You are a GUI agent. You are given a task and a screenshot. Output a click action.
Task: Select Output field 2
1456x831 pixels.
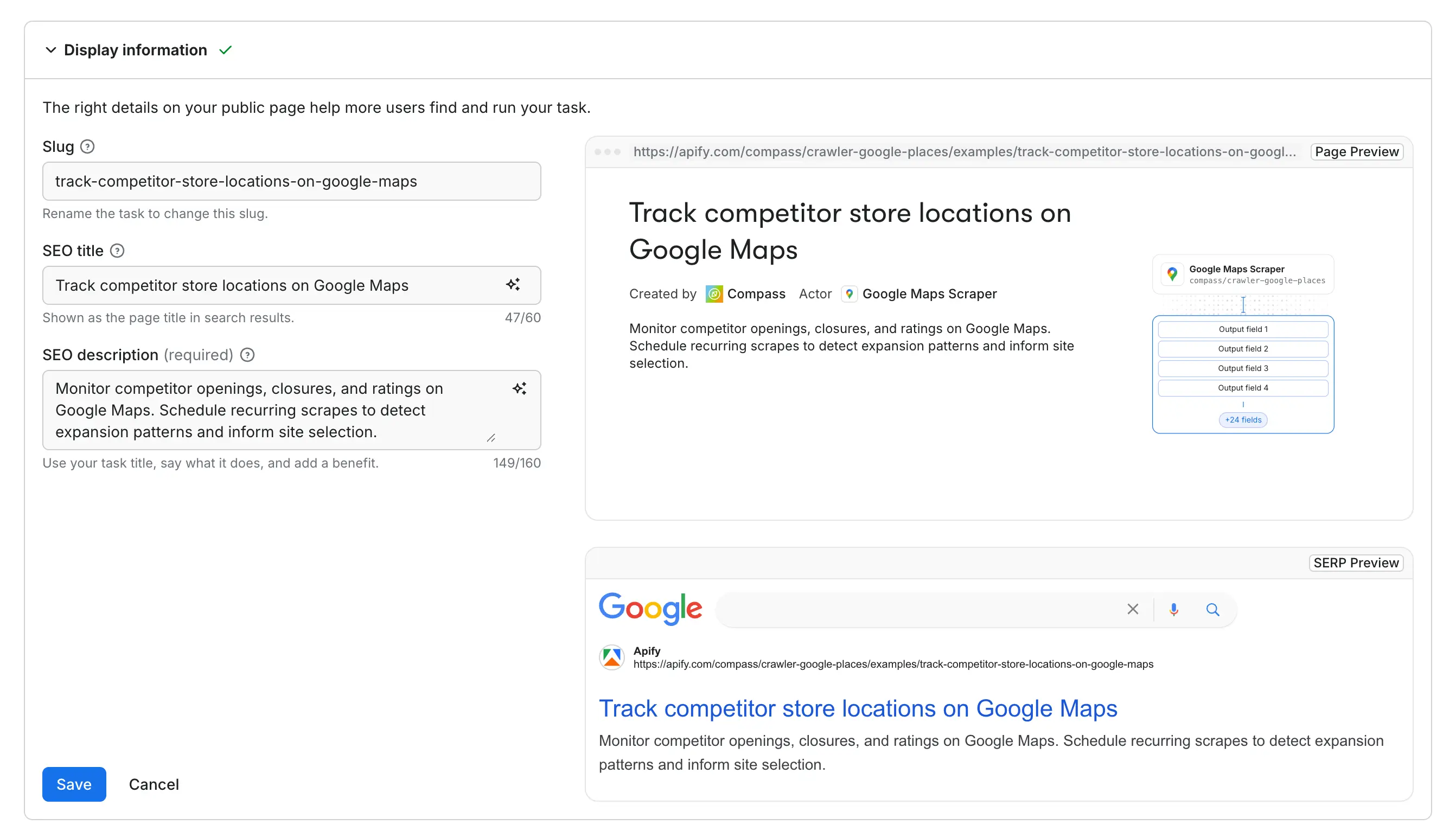click(1243, 349)
